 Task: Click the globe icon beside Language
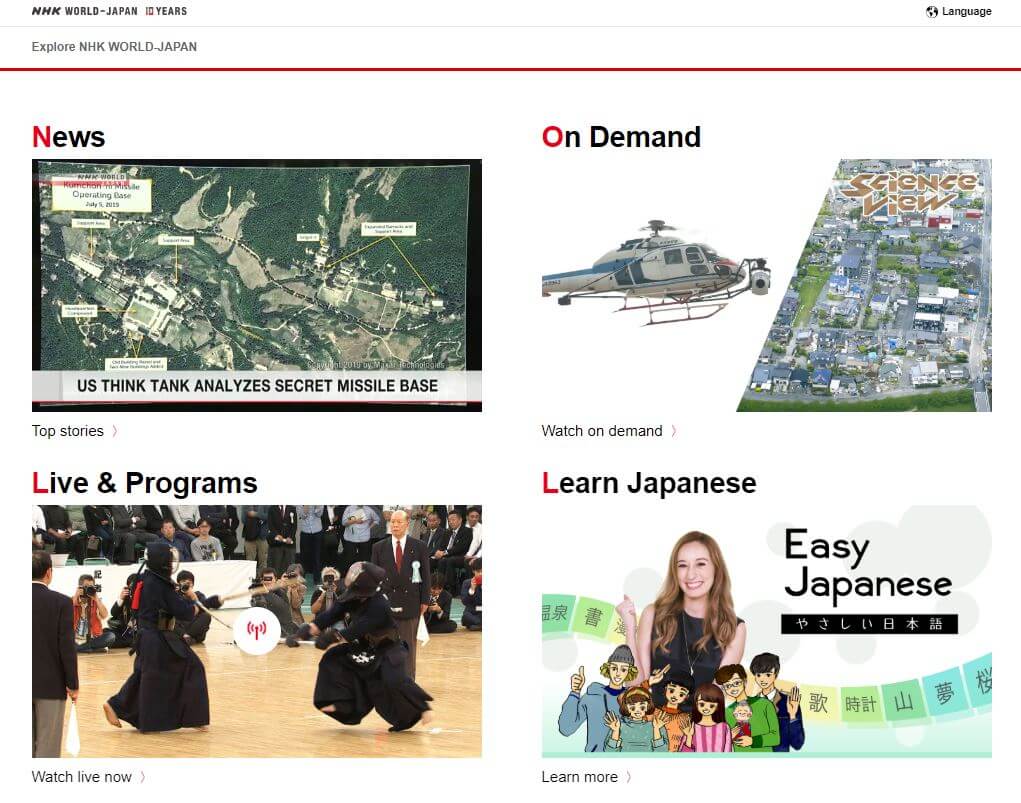932,12
